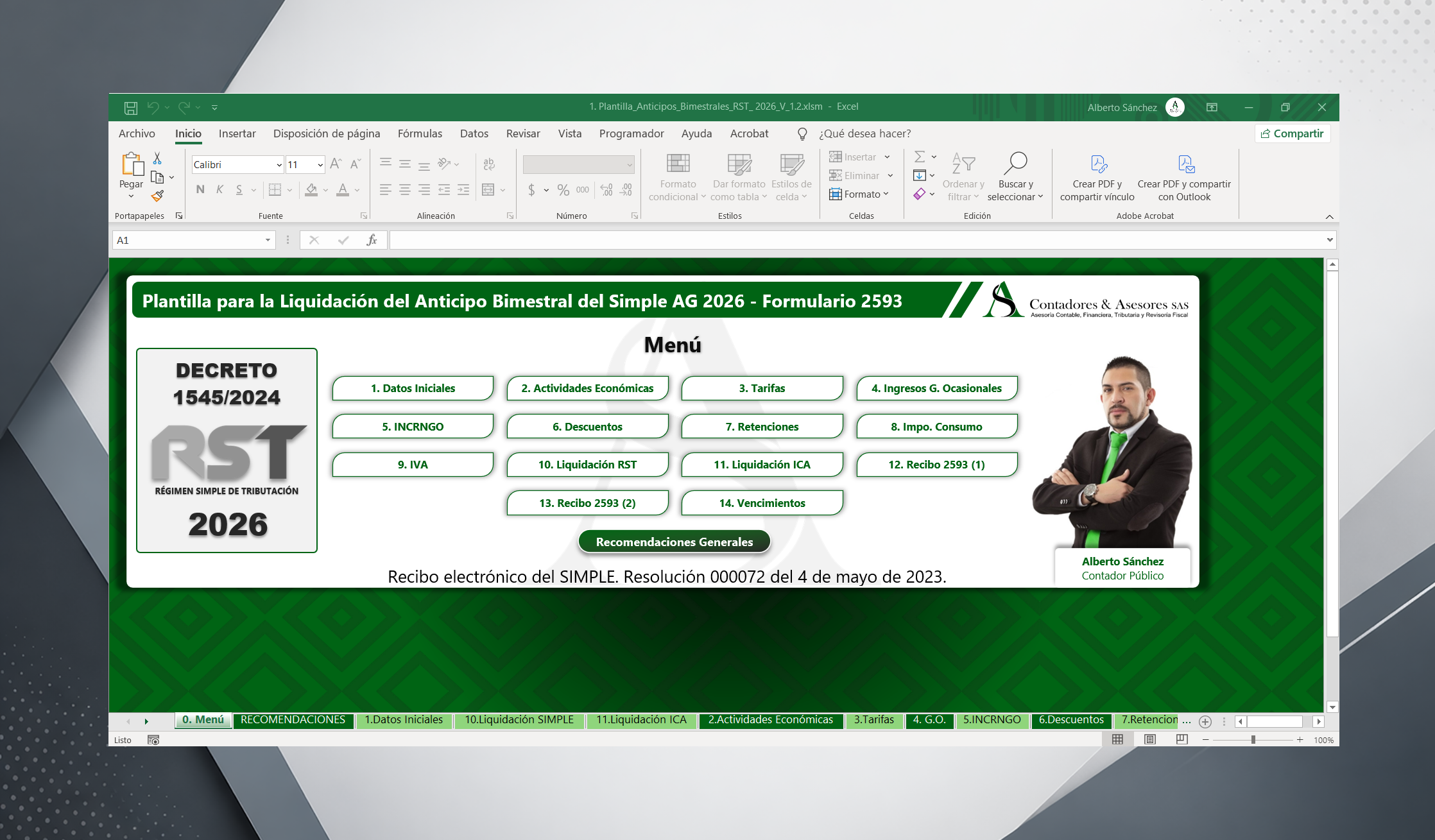Expand the font size dropdown

click(320, 165)
